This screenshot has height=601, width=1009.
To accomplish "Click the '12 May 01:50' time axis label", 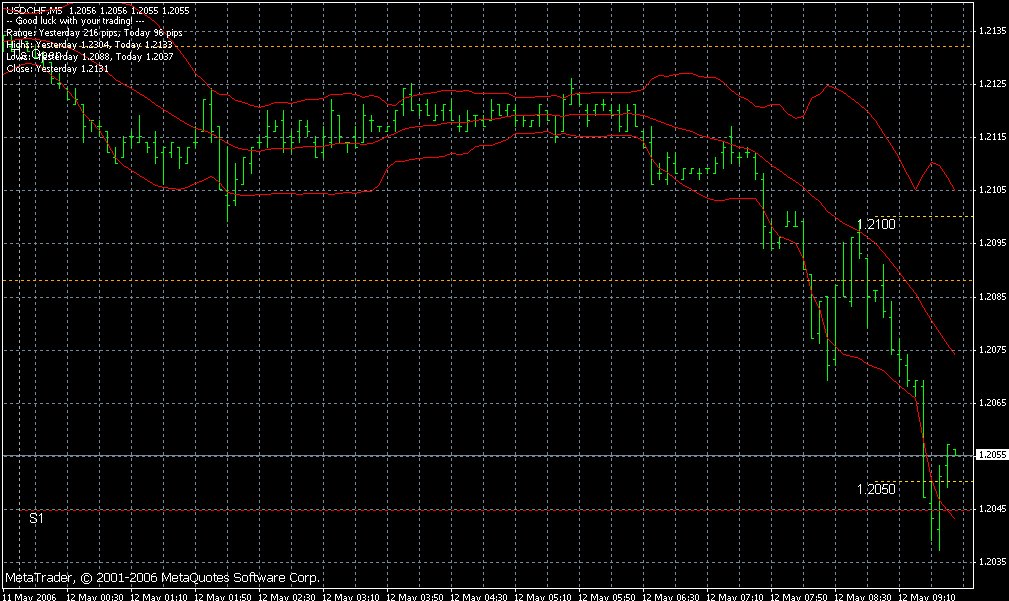I will (223, 596).
